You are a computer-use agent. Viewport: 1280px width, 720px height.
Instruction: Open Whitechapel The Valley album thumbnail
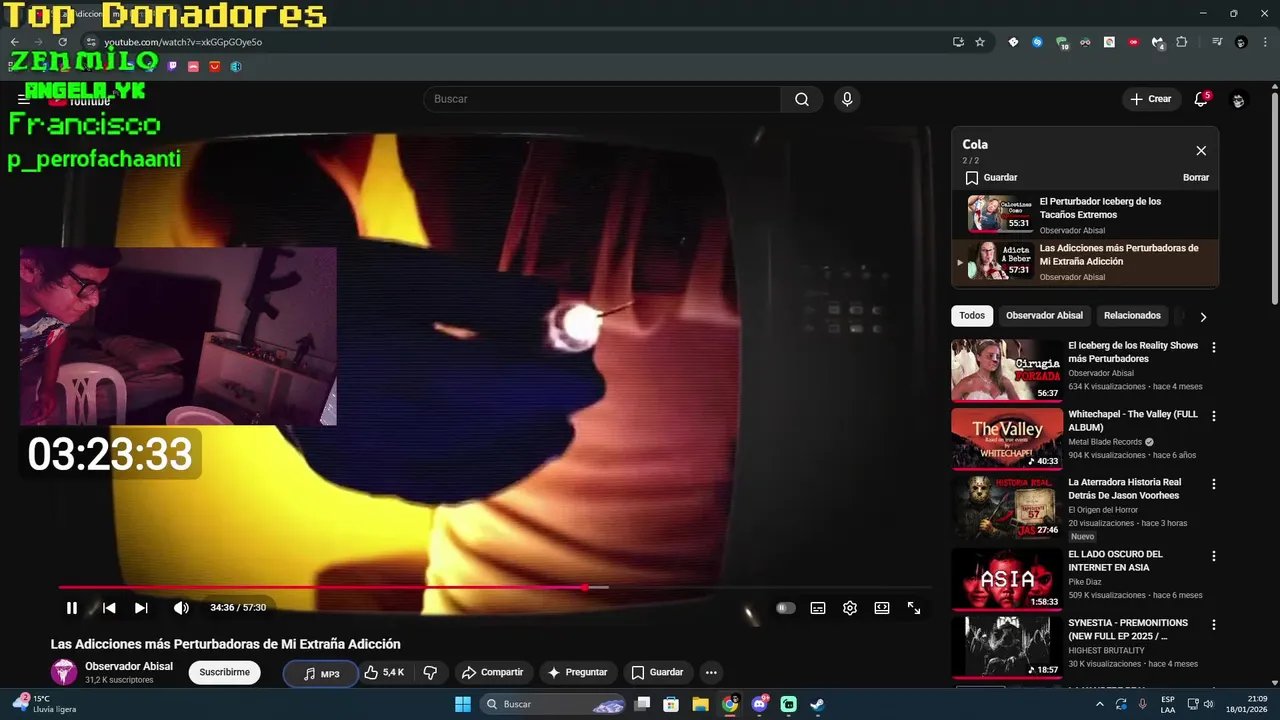pyautogui.click(x=1007, y=438)
